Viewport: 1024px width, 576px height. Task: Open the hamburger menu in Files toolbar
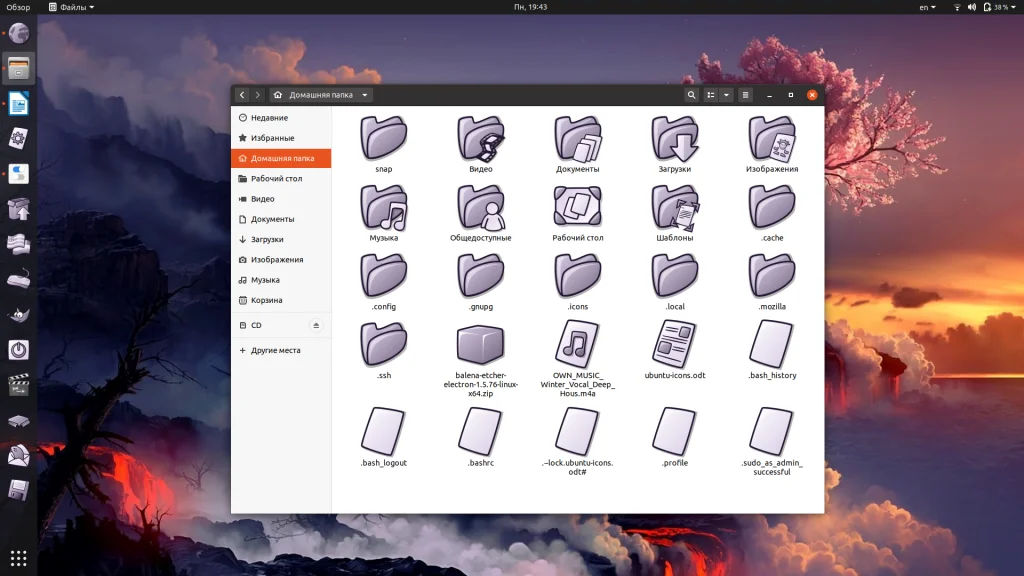pyautogui.click(x=745, y=95)
